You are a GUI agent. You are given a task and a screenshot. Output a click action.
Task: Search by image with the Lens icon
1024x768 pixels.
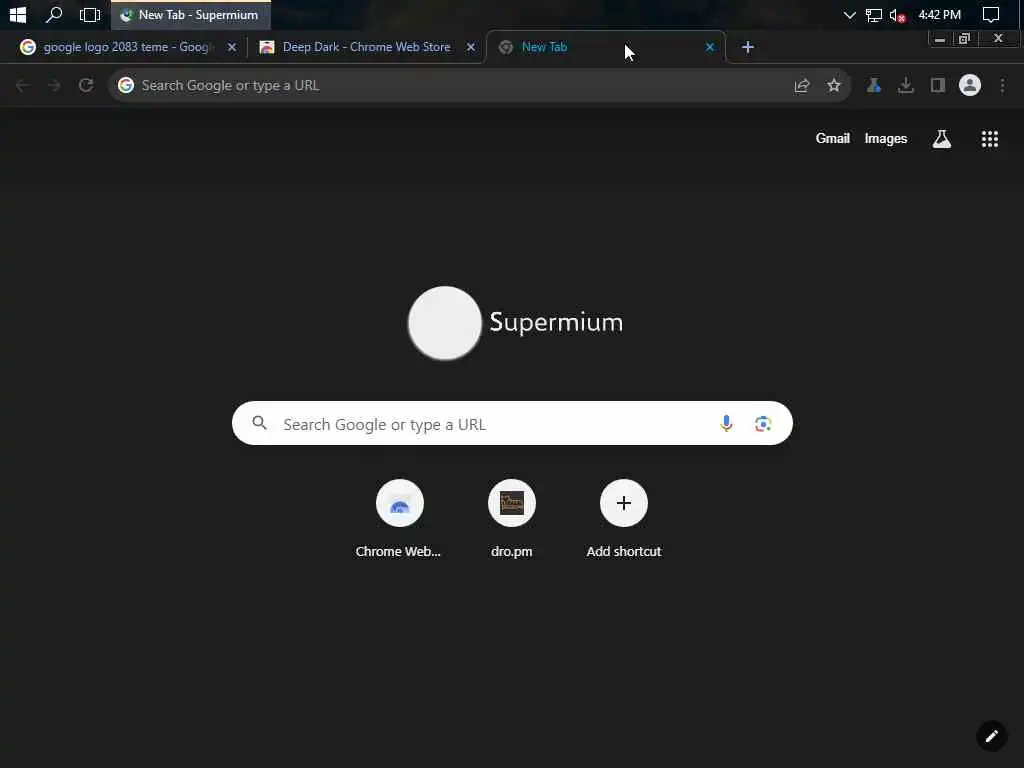[x=763, y=424]
